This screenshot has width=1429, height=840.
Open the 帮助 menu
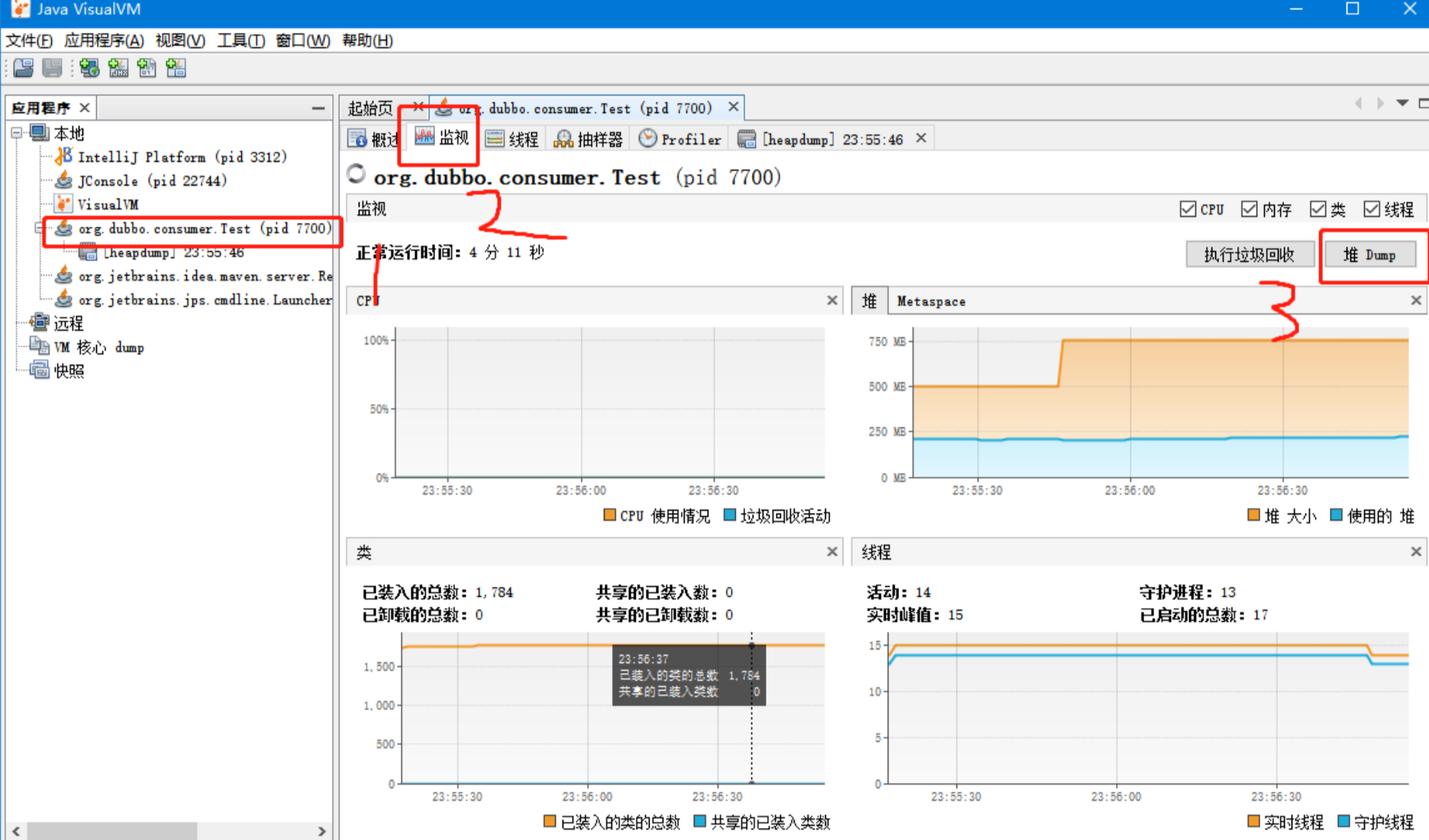(x=367, y=40)
